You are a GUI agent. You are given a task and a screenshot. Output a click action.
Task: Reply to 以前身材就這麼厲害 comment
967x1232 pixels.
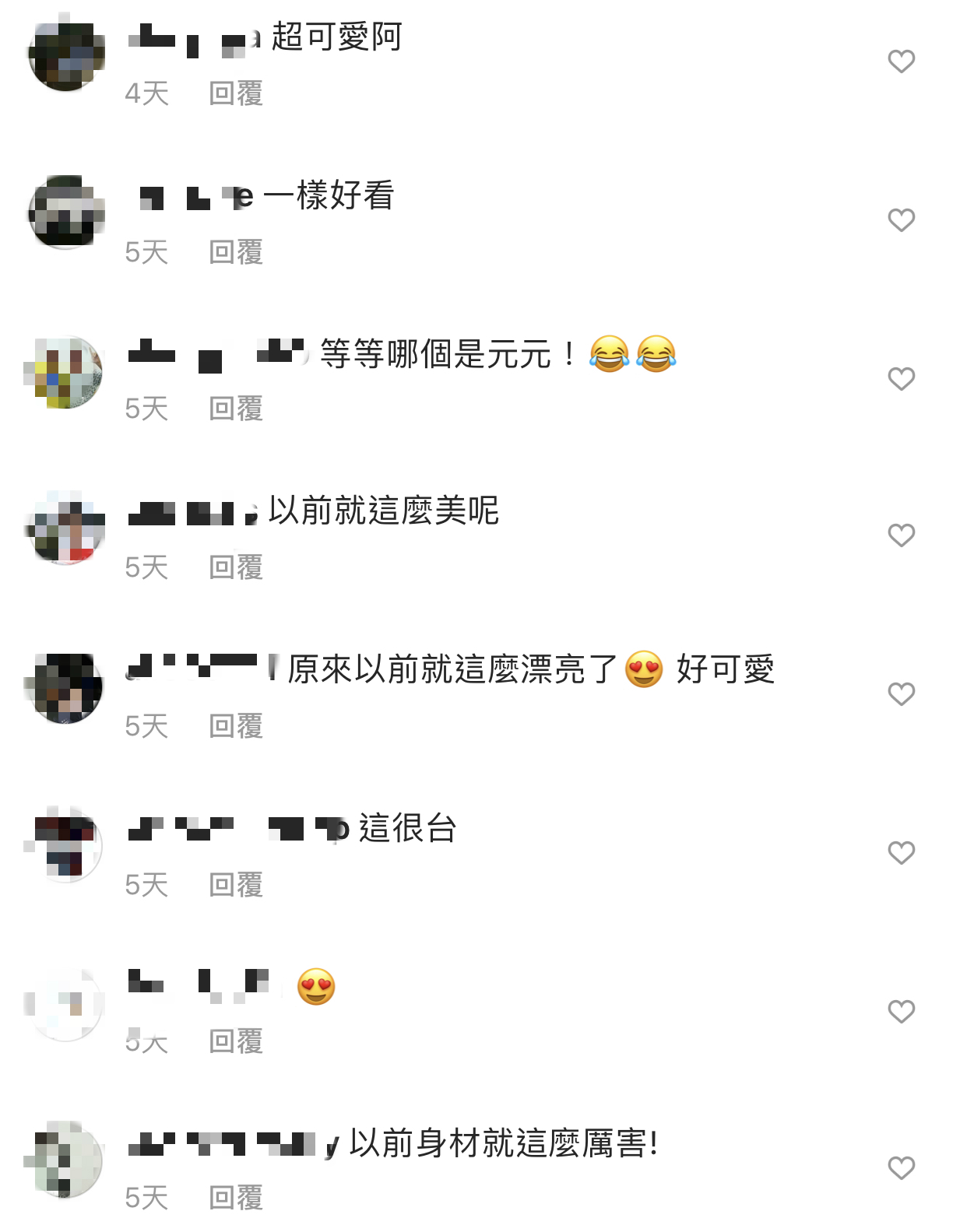tap(236, 1198)
